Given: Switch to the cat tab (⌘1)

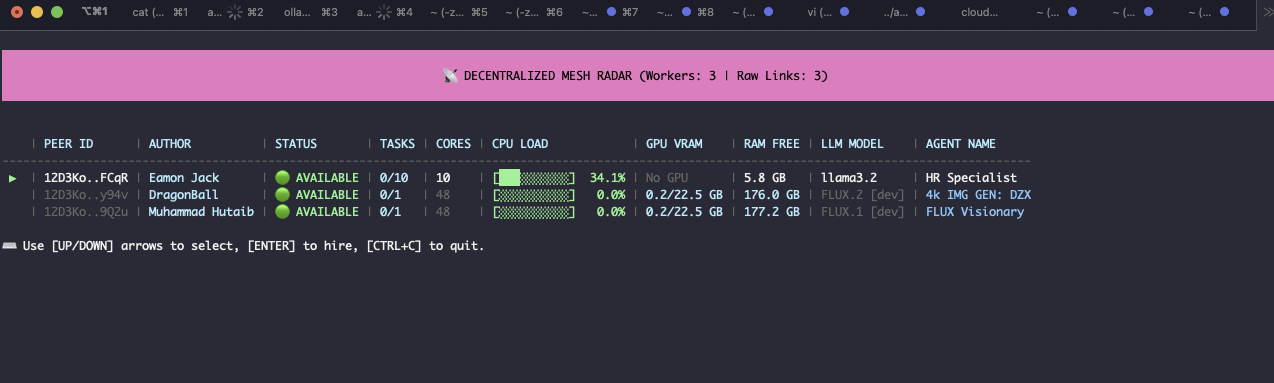Looking at the screenshot, I should point(160,13).
